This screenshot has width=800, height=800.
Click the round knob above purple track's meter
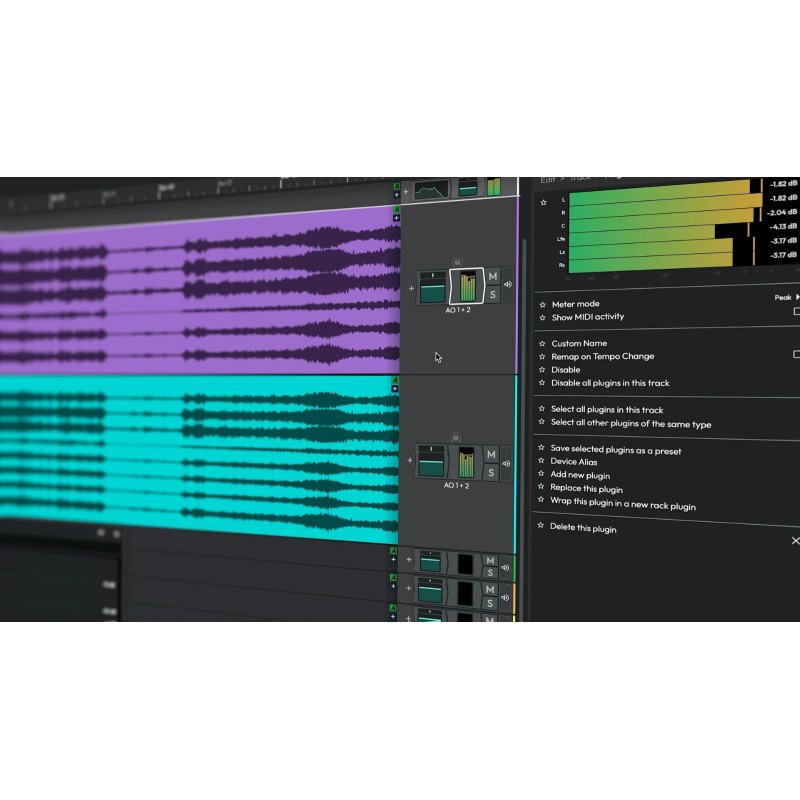(457, 262)
